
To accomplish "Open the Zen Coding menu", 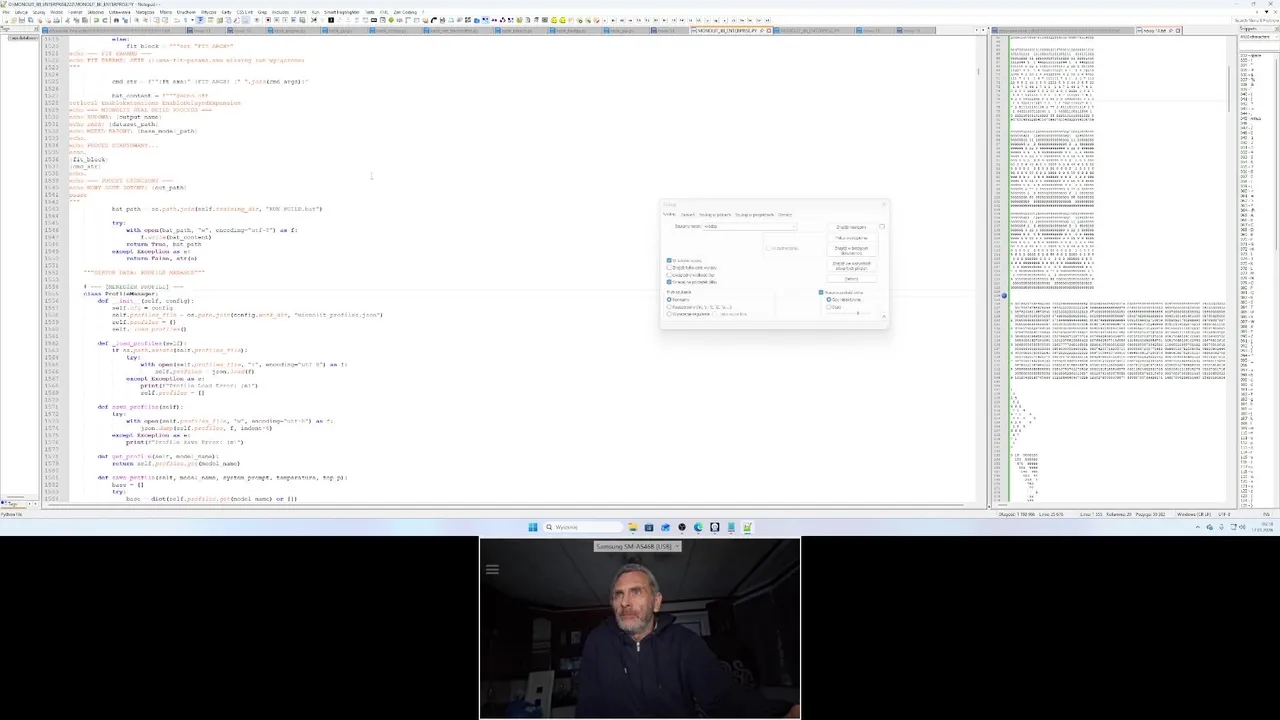I will [x=405, y=11].
